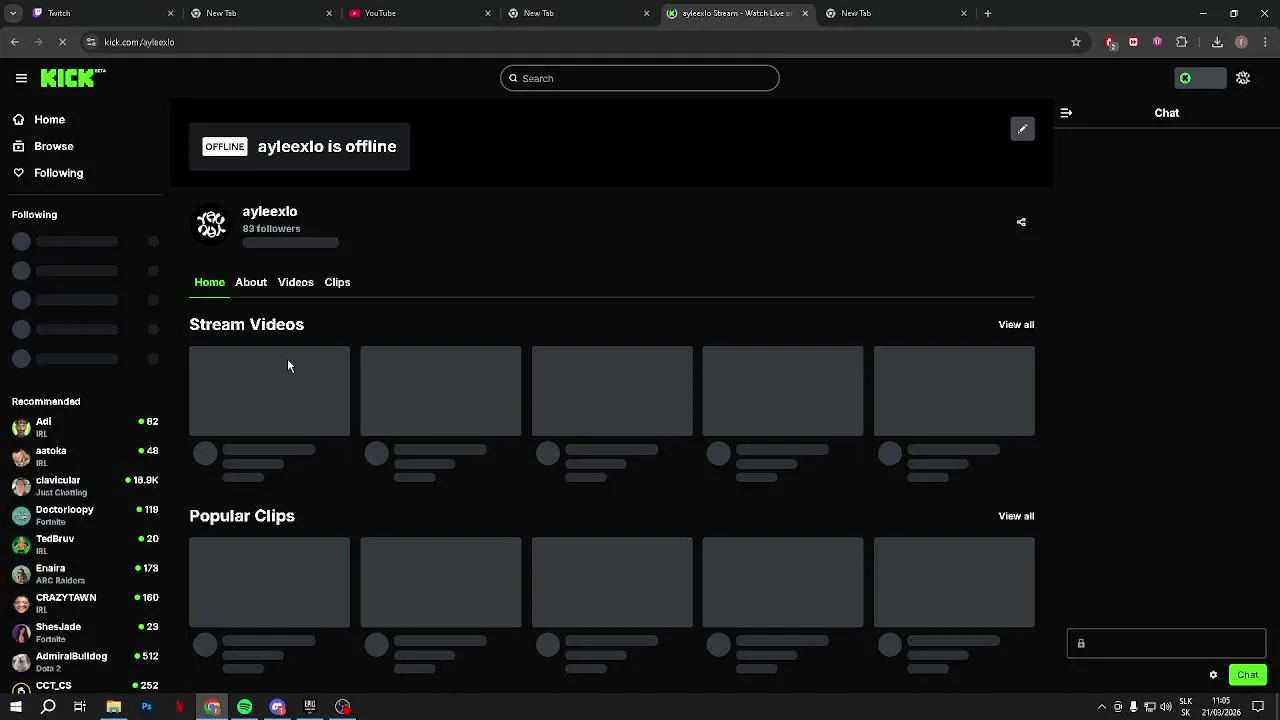This screenshot has height=720, width=1280.
Task: Bookmark this page with the star icon
Action: point(1076,42)
